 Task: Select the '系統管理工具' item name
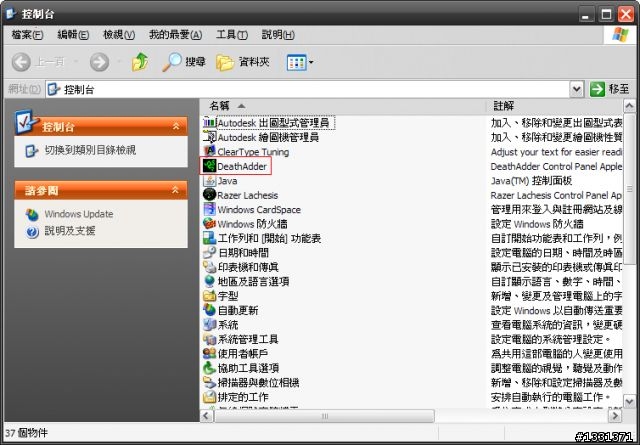pyautogui.click(x=248, y=339)
